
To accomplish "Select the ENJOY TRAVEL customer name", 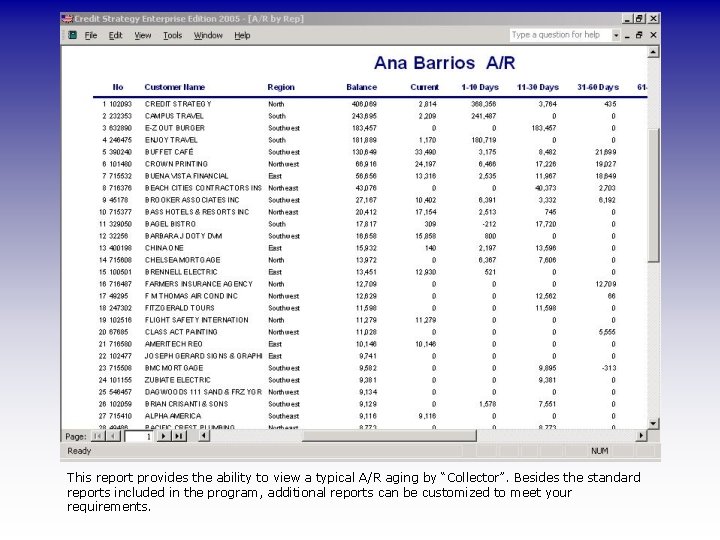I will pyautogui.click(x=171, y=140).
